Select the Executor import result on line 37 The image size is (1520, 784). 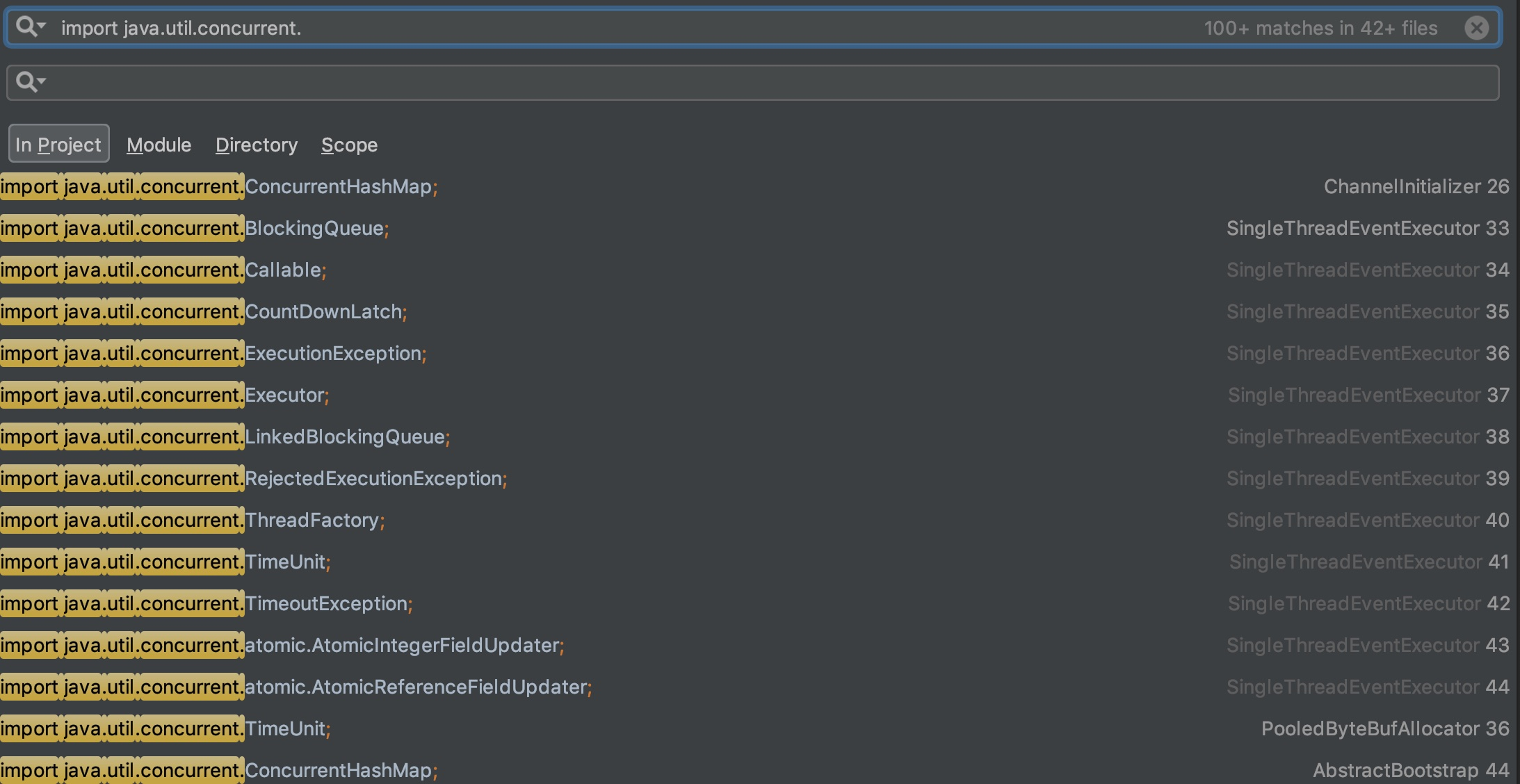(x=759, y=395)
